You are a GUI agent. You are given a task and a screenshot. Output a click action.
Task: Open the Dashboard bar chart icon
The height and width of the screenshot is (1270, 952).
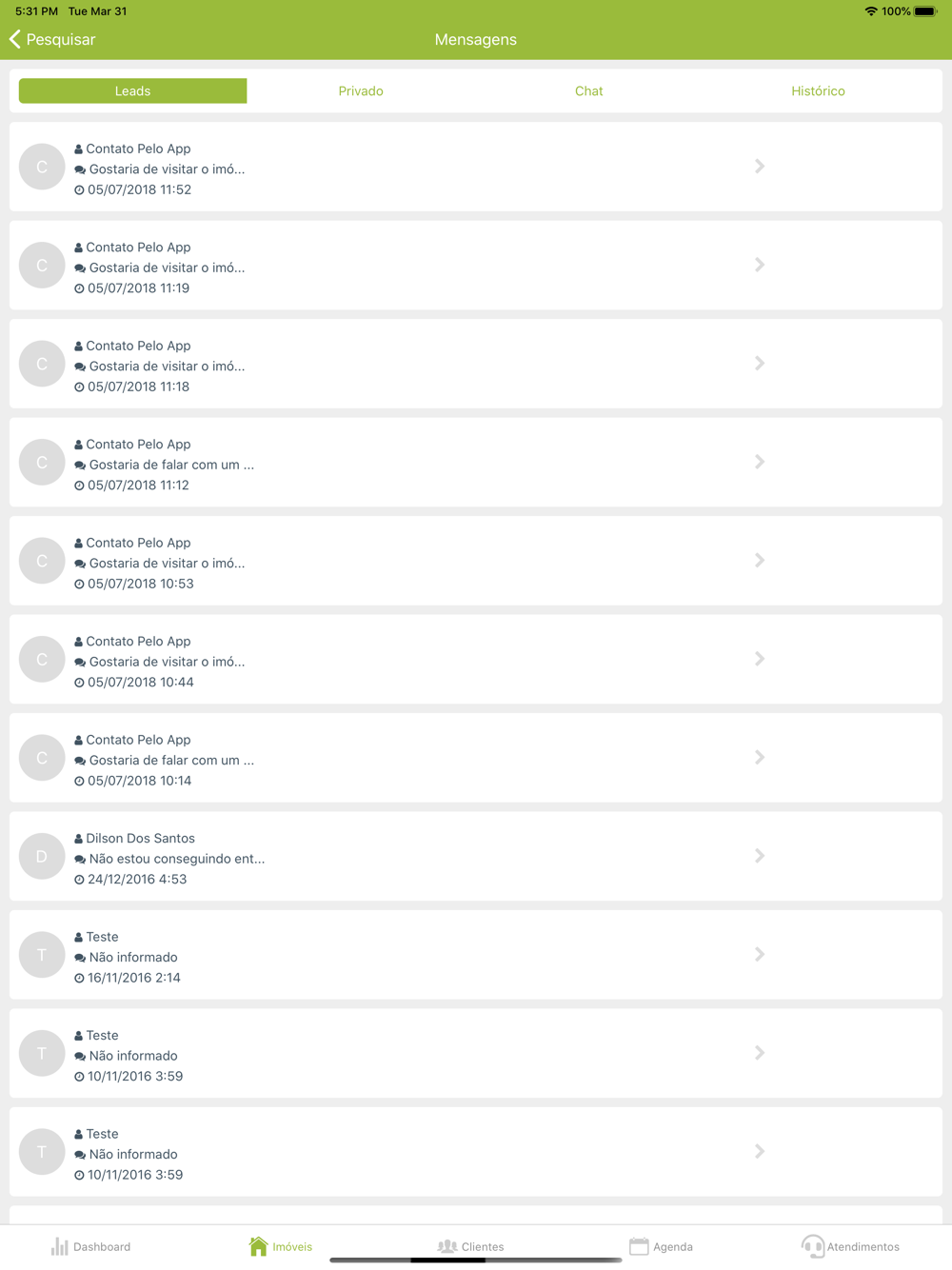(x=60, y=1246)
